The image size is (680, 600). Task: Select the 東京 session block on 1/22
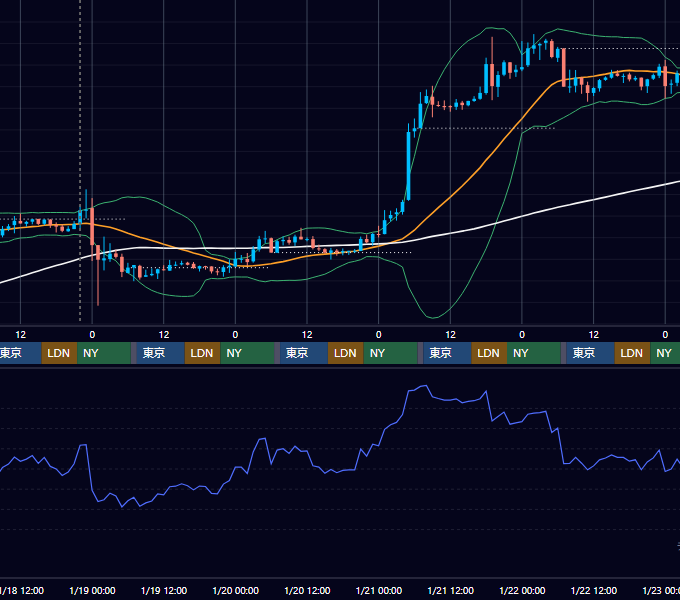(590, 353)
